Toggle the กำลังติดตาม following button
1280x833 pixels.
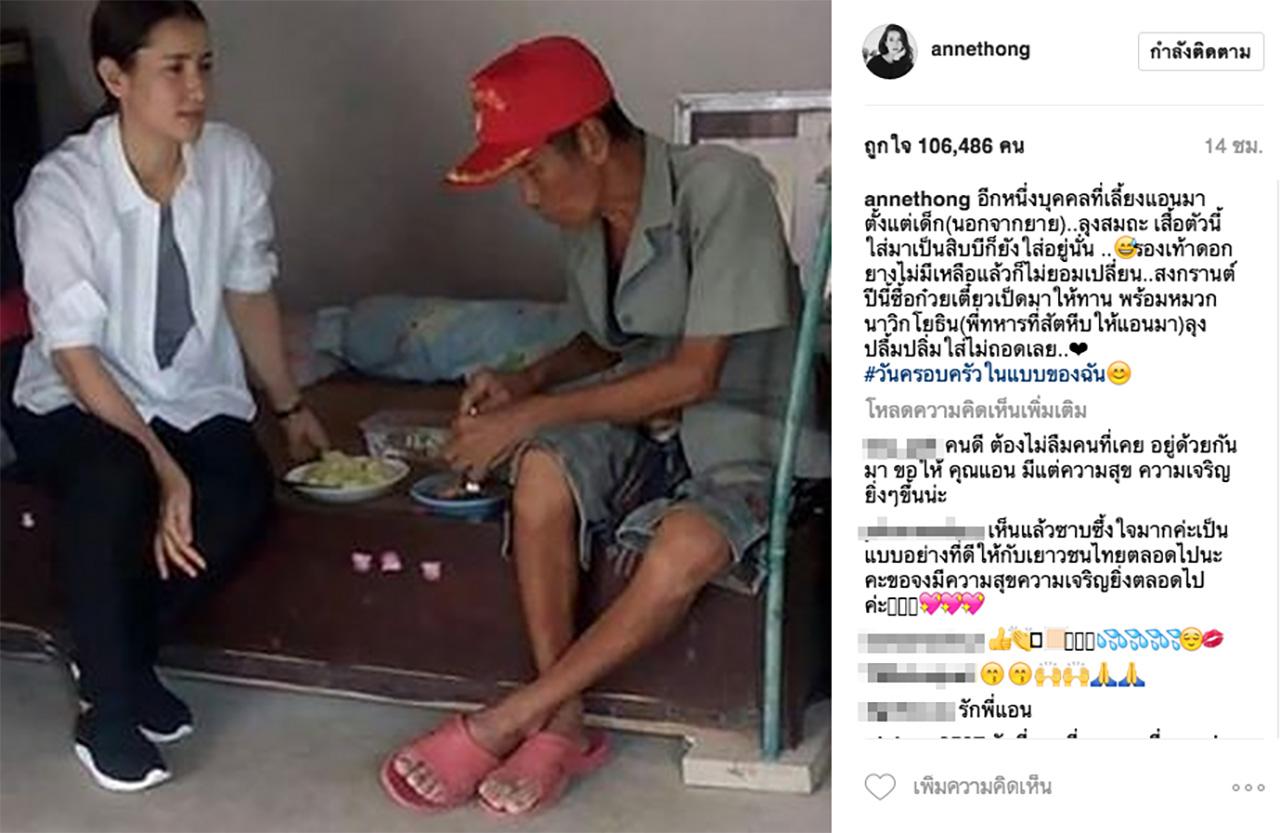(x=1200, y=52)
